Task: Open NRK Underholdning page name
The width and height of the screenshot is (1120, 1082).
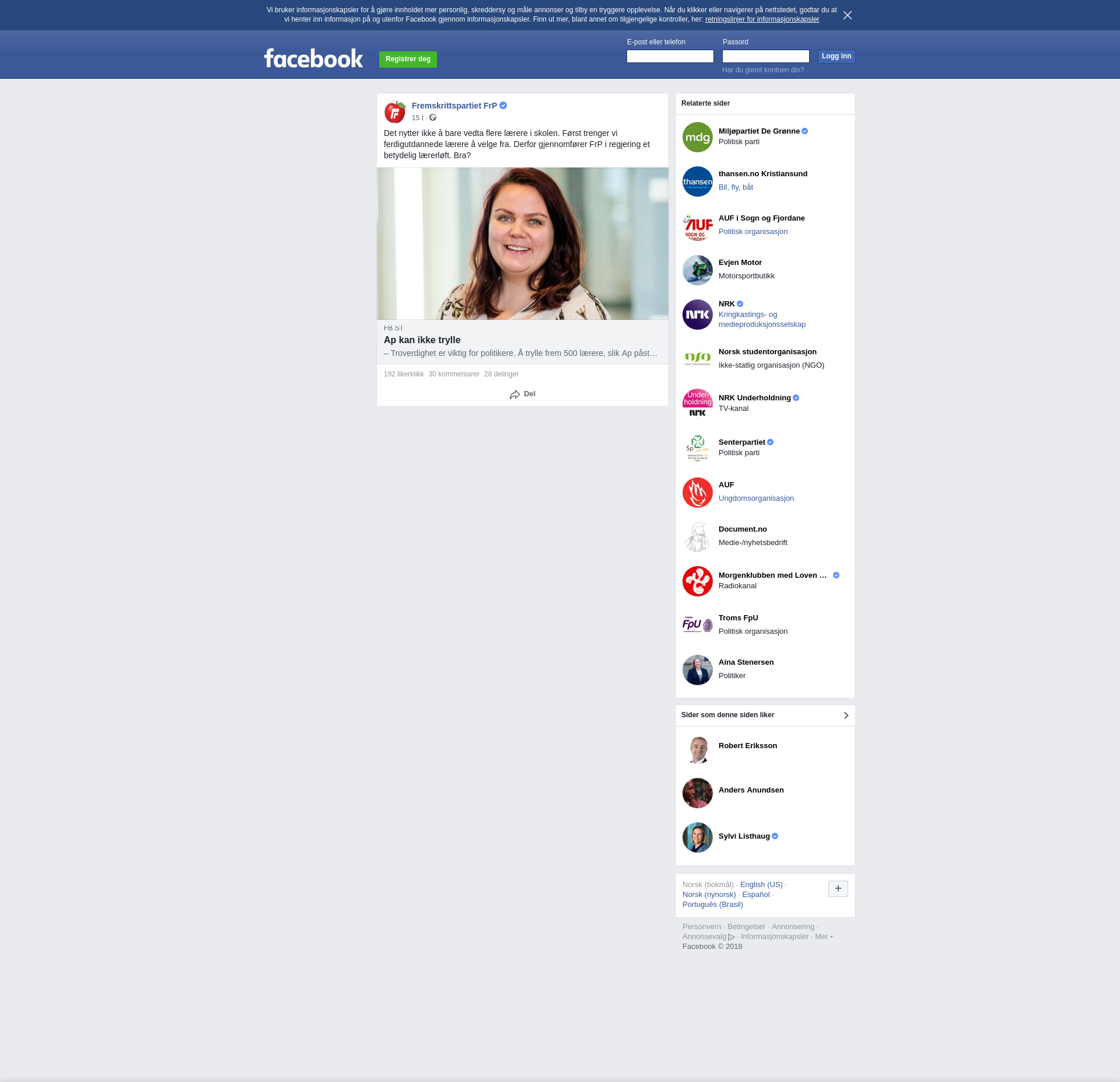Action: tap(754, 398)
